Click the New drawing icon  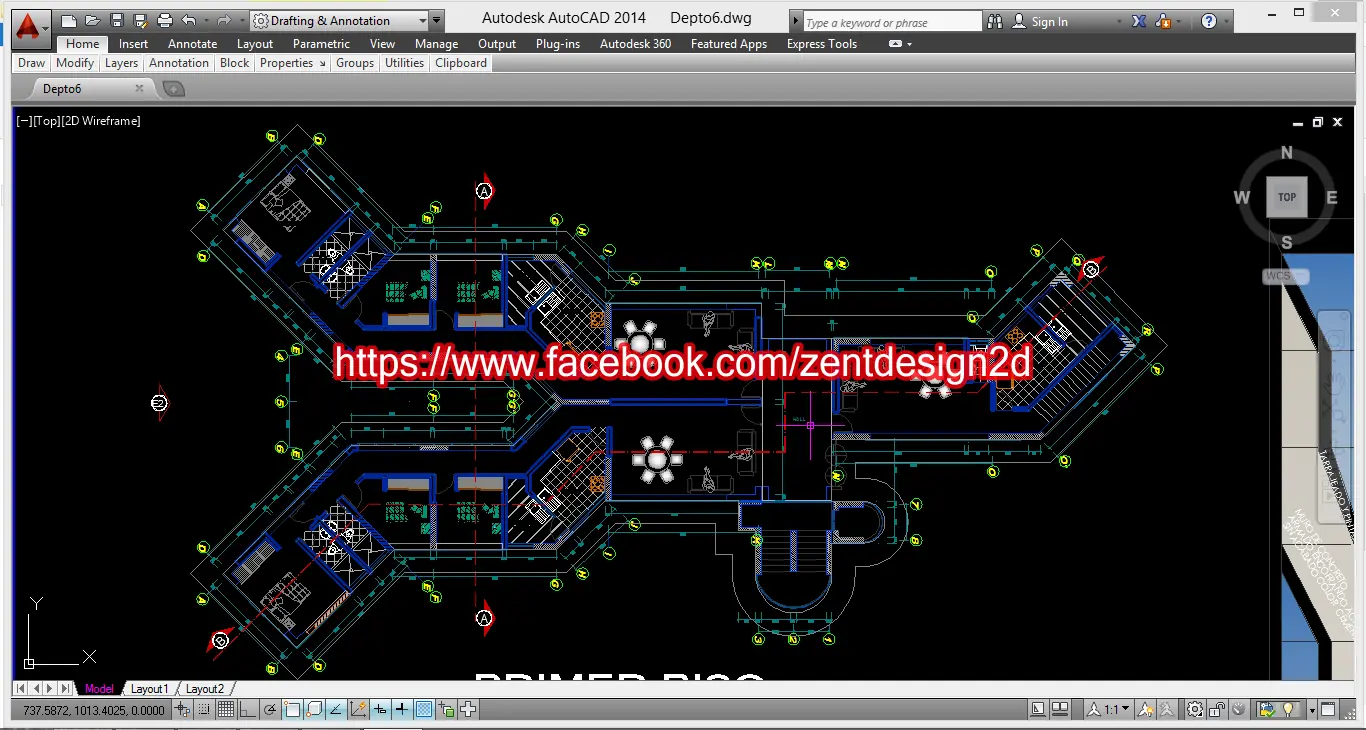pos(69,21)
